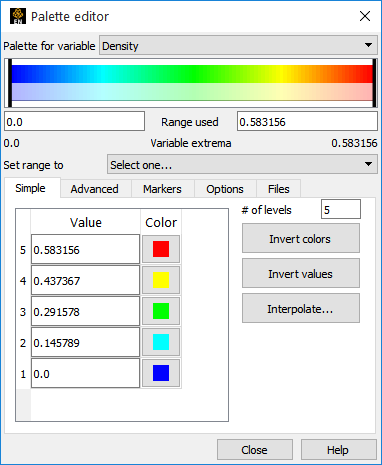Select row header number 4
Screen dimensions: 382x465
tap(23, 280)
